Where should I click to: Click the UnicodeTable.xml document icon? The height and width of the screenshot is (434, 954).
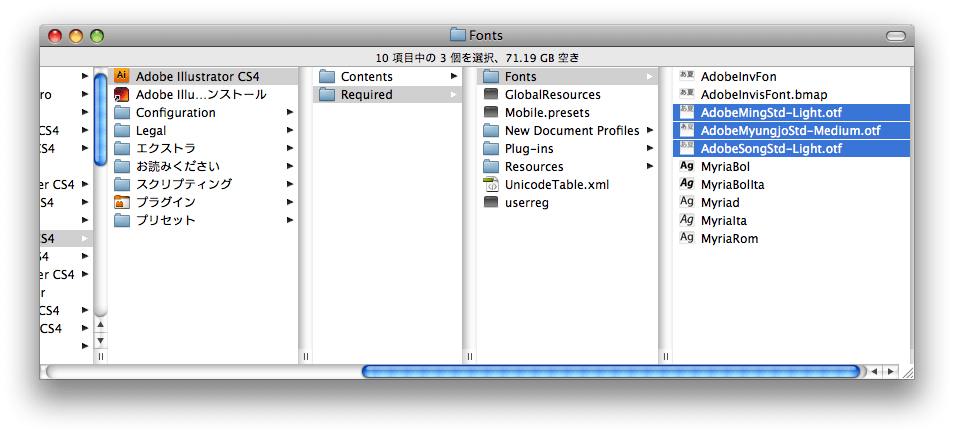[491, 184]
